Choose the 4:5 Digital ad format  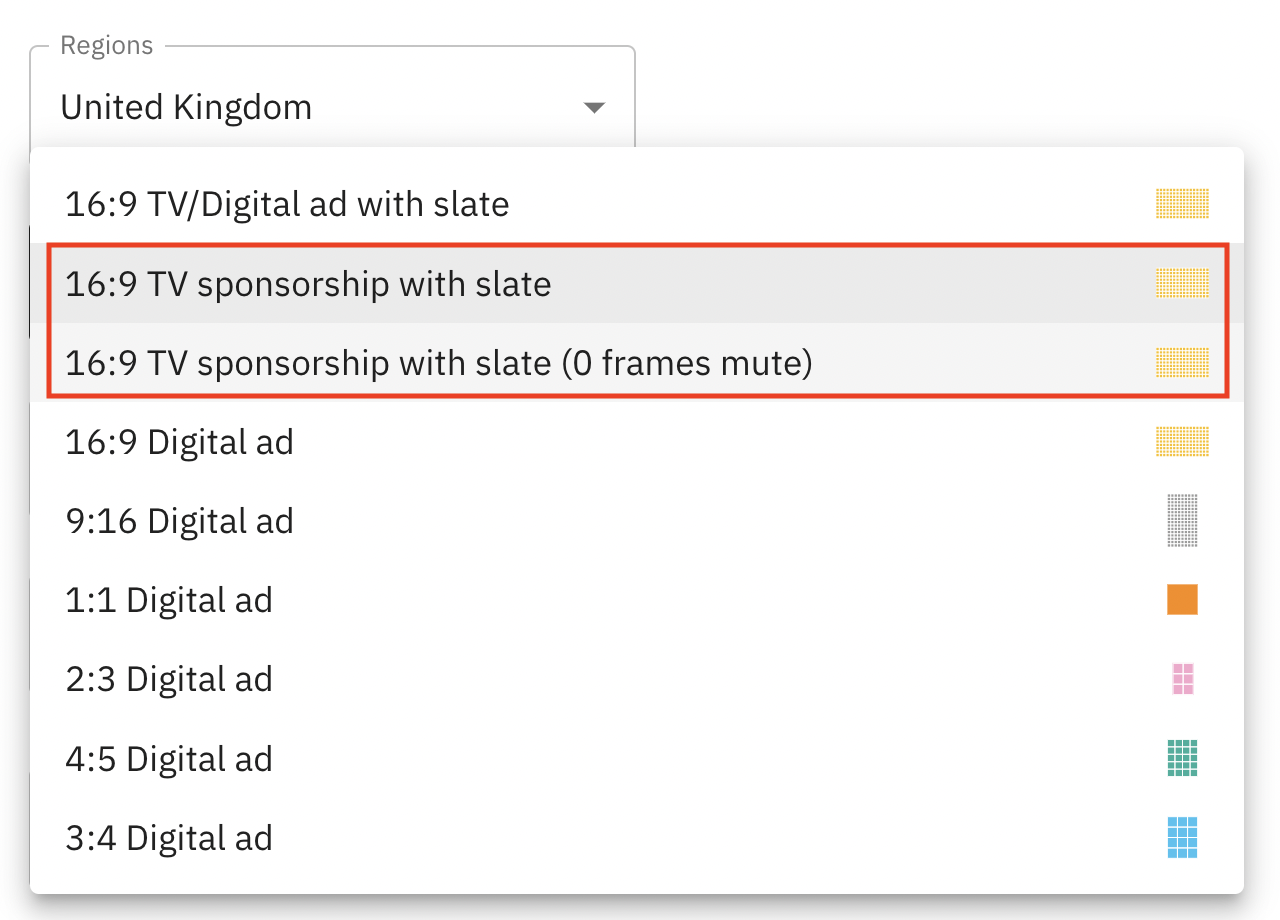[169, 759]
